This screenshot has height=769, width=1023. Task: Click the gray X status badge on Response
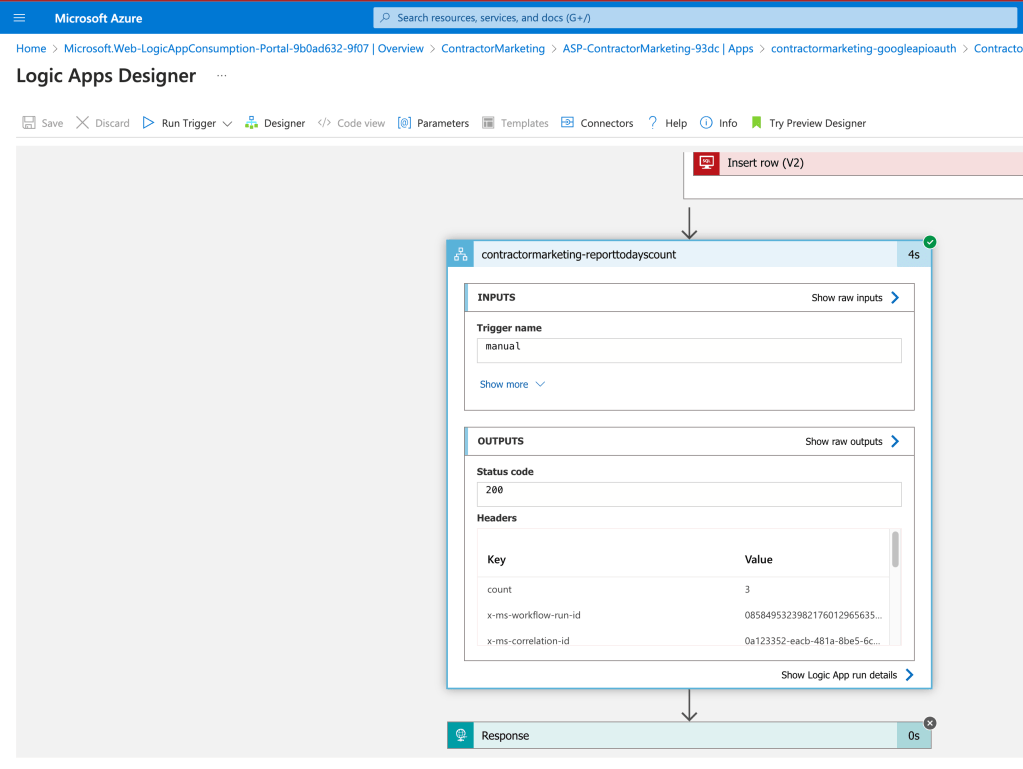930,723
